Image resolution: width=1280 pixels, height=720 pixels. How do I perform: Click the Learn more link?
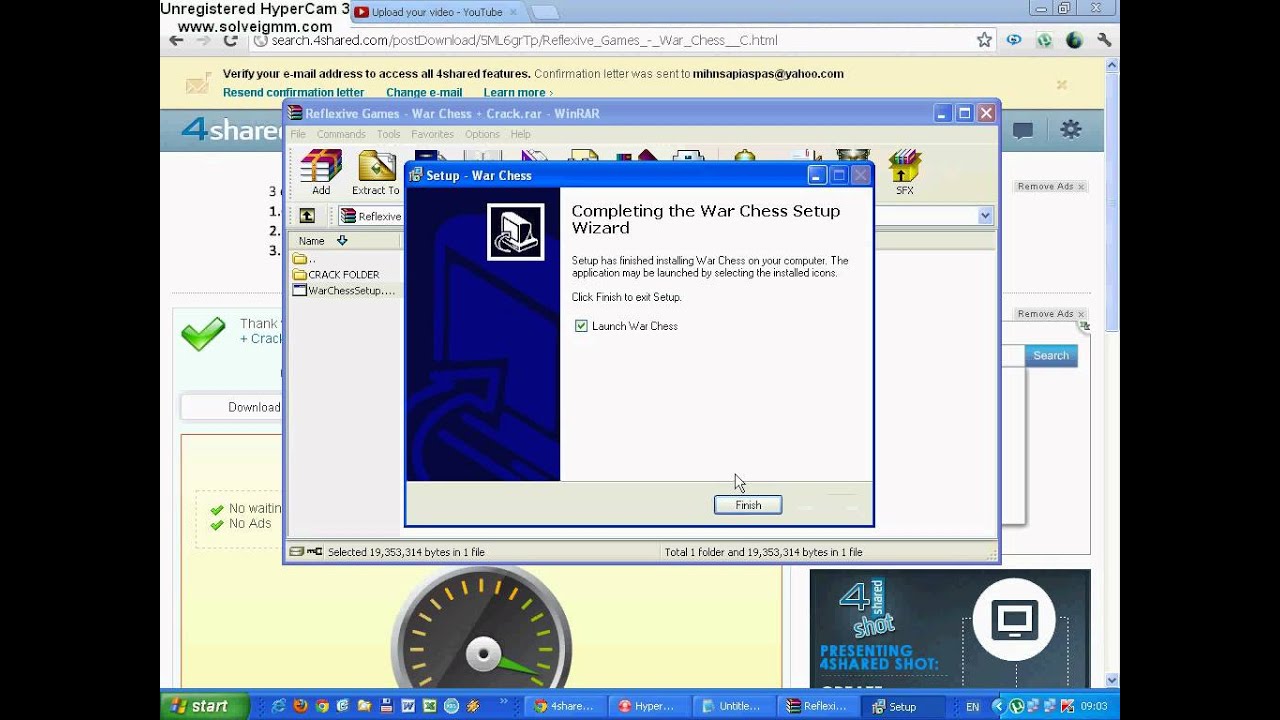coord(518,92)
